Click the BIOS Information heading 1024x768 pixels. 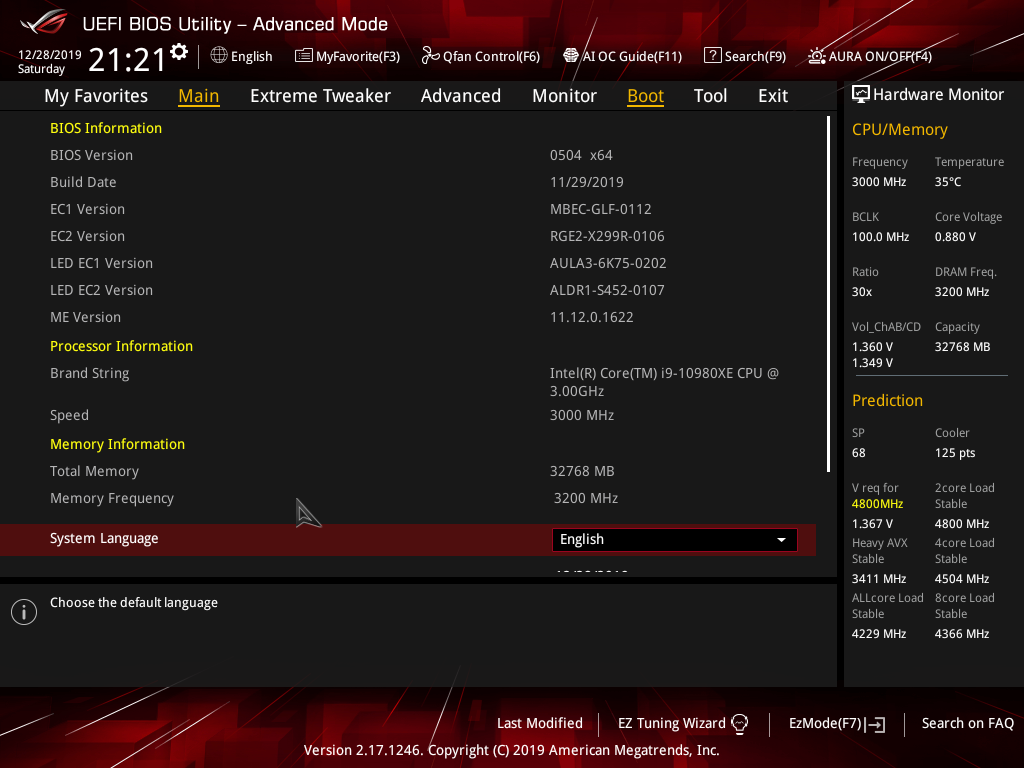pyautogui.click(x=106, y=129)
